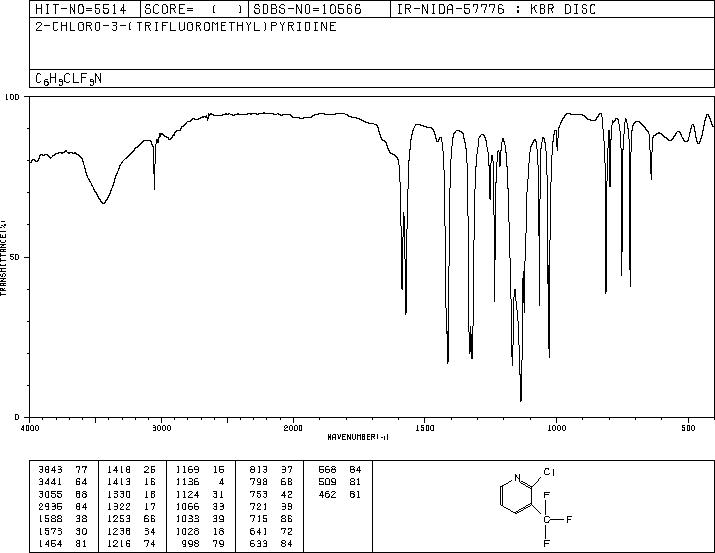Screen dimensions: 715x553
Task: Click transmittance value 4 beside 1136
Action: pyautogui.click(x=222, y=482)
